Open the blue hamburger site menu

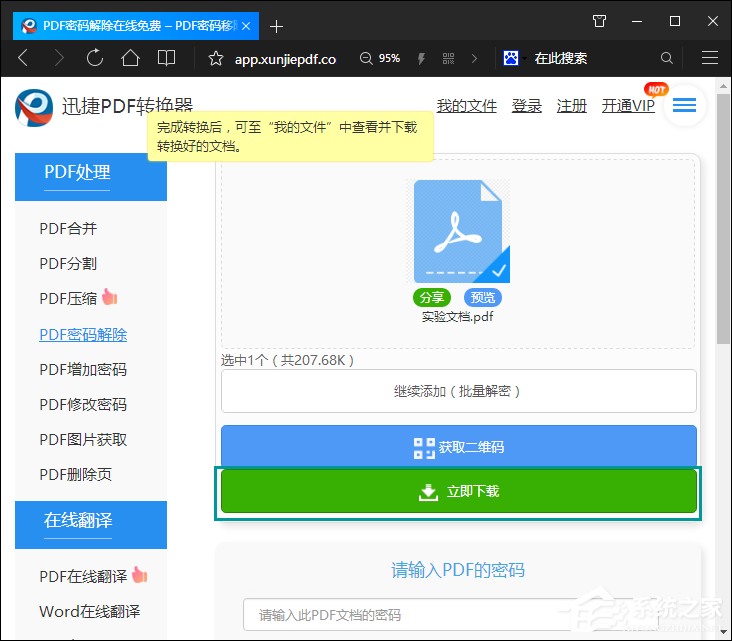pyautogui.click(x=685, y=105)
